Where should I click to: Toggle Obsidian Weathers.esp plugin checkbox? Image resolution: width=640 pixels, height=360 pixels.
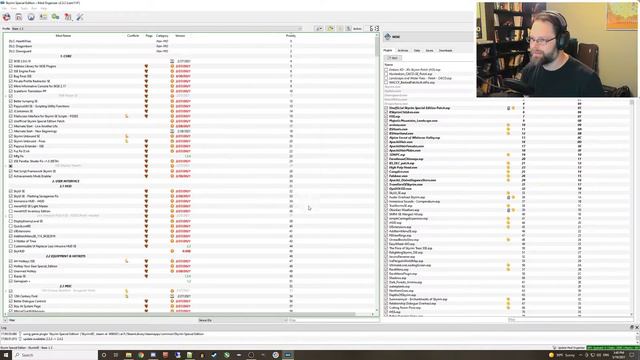(x=386, y=210)
